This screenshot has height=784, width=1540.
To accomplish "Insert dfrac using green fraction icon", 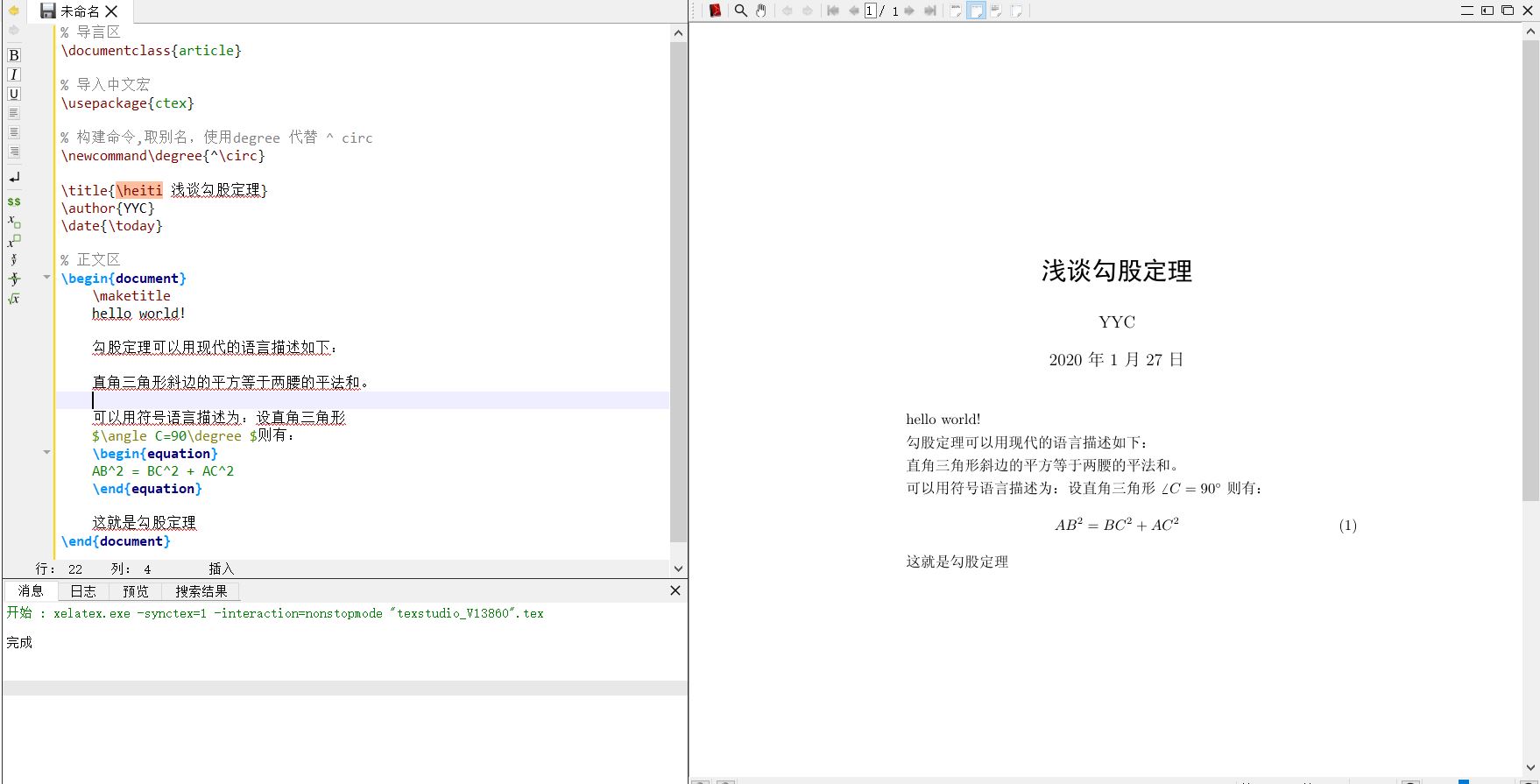I will (x=14, y=279).
